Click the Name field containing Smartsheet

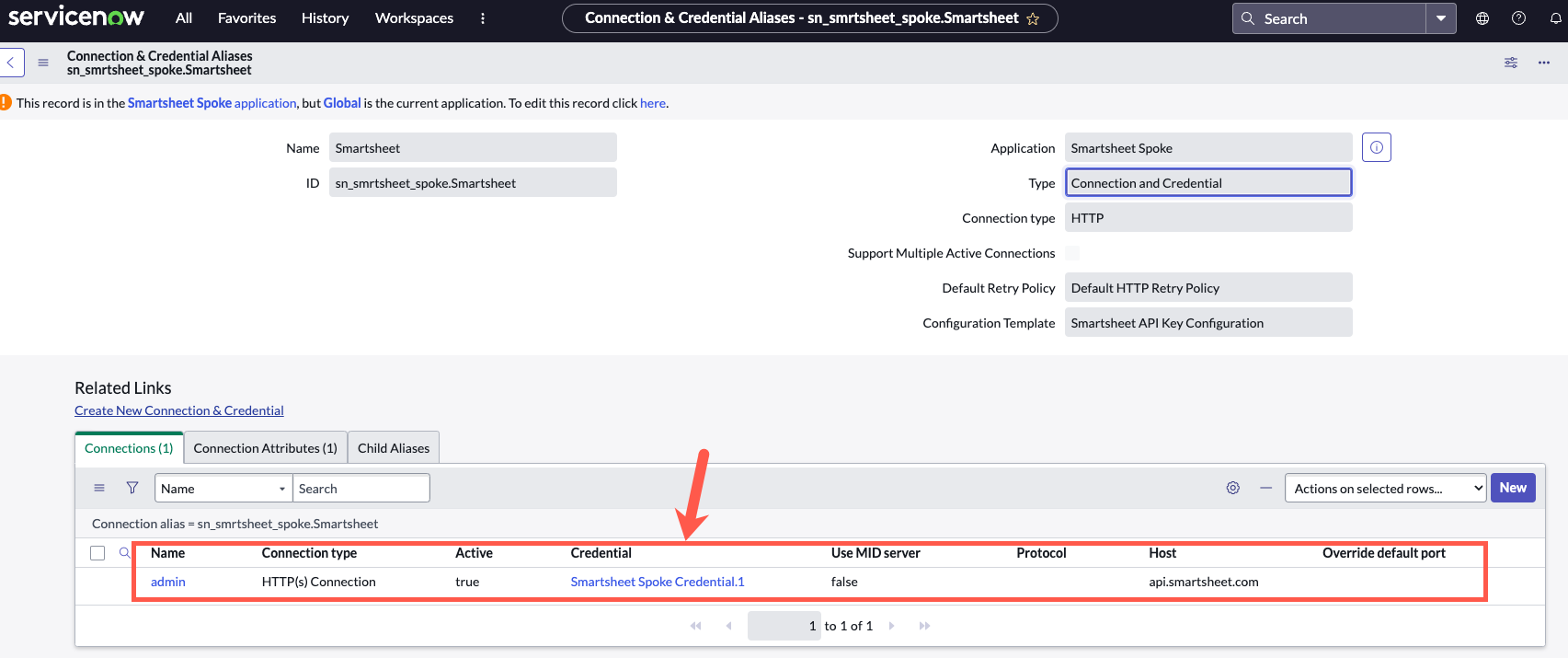(x=473, y=147)
